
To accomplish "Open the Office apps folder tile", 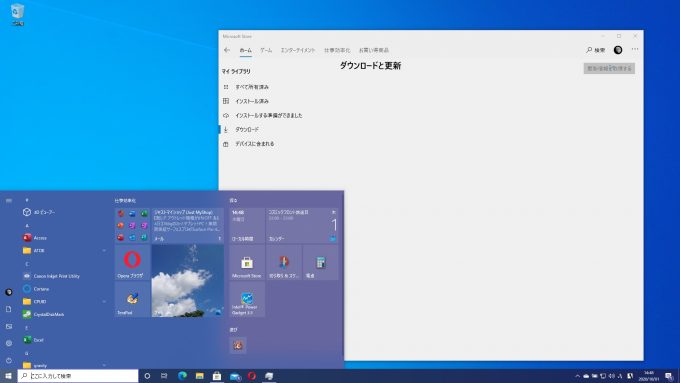I will [132, 225].
